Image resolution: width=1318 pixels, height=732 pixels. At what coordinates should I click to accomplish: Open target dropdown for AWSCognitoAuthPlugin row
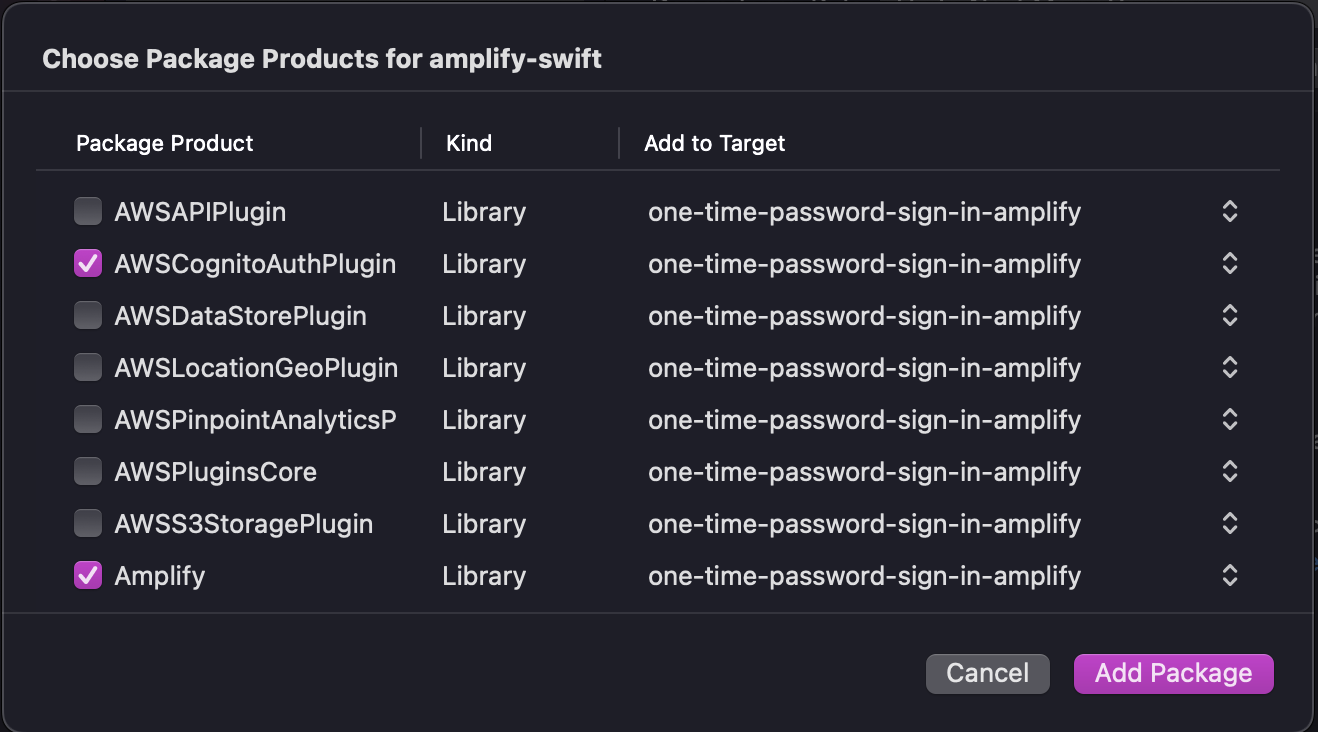1230,264
